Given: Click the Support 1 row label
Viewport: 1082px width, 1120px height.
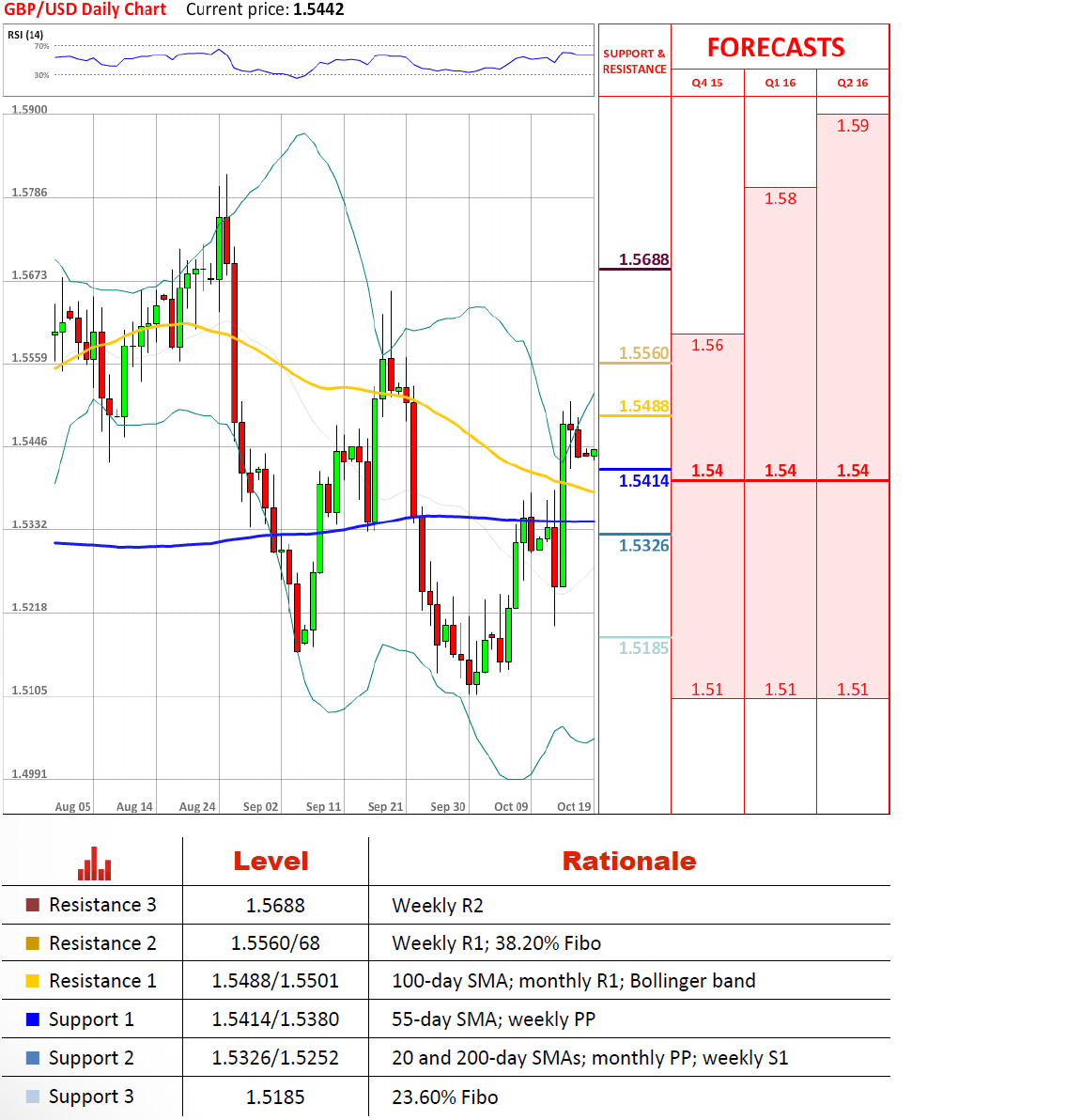Looking at the screenshot, I should [x=91, y=1019].
